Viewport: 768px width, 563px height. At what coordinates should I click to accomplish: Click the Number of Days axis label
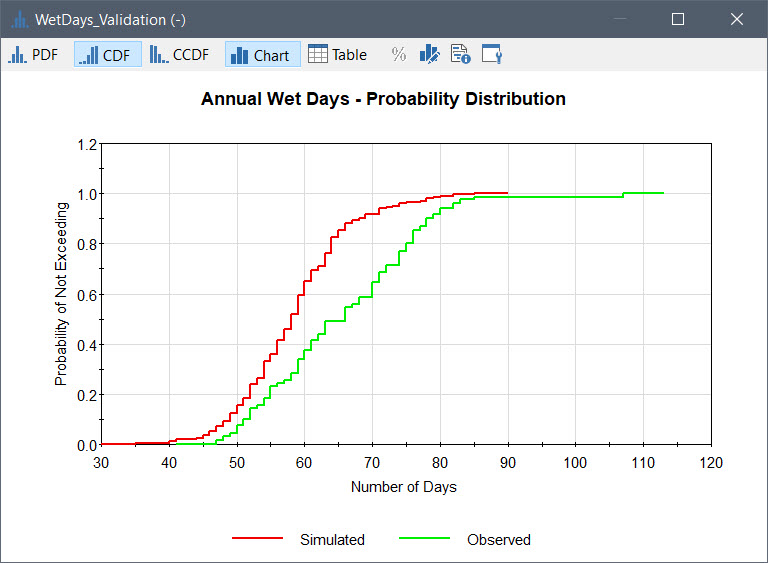click(x=404, y=487)
